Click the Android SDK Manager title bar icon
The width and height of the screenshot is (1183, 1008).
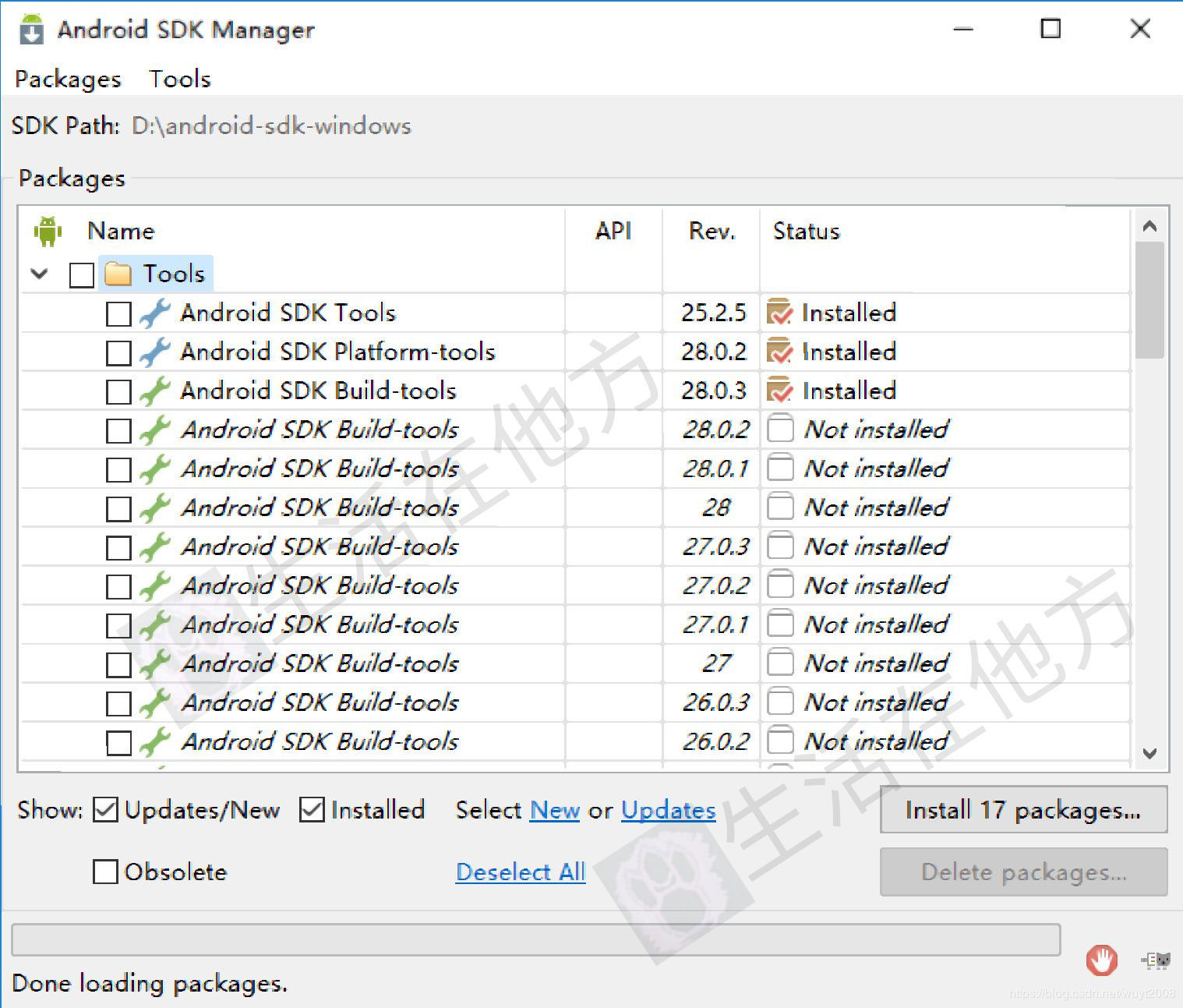[x=31, y=30]
